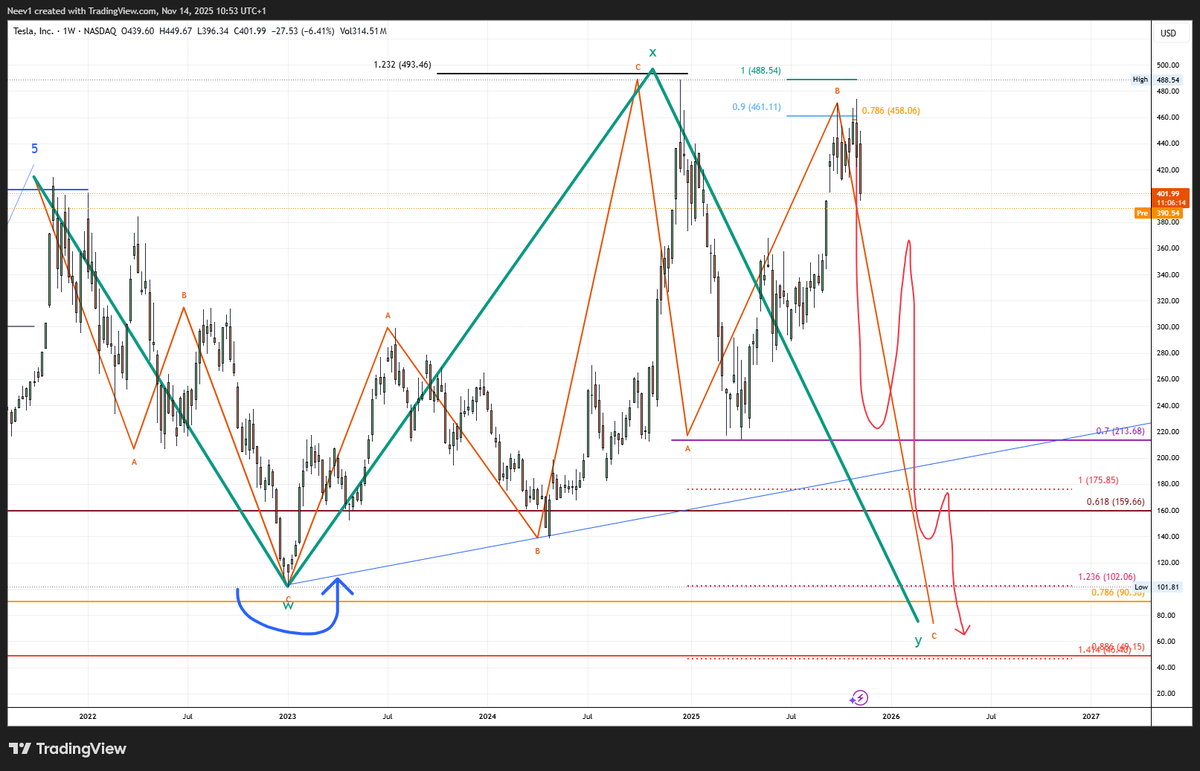Click the 2025 label on time axis
1200x771 pixels.
689,716
